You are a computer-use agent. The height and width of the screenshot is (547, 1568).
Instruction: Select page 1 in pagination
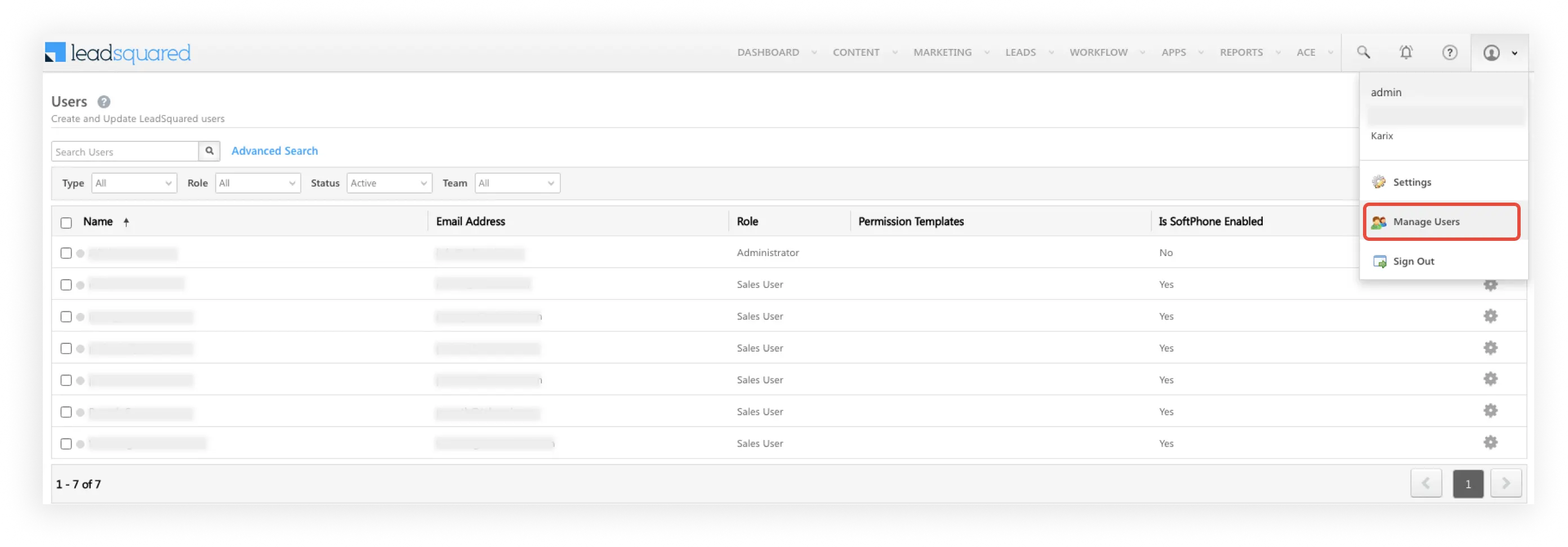tap(1468, 484)
